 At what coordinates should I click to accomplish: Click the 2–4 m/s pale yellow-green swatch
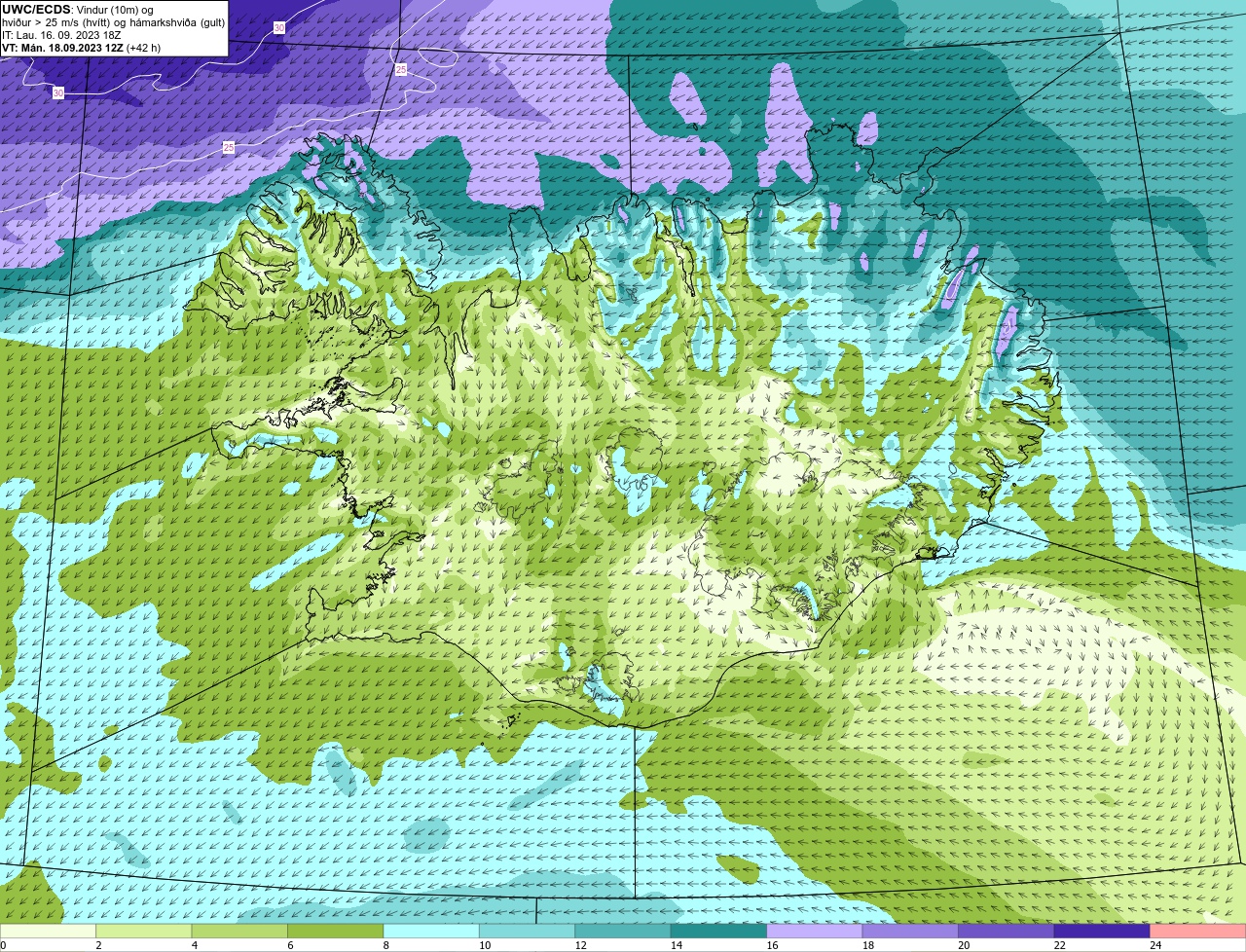coord(143,932)
